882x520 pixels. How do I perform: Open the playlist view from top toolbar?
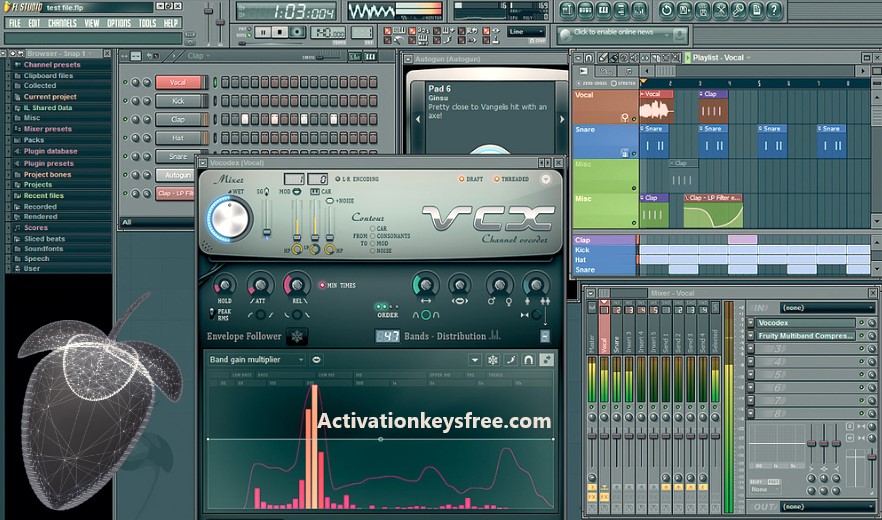pos(568,10)
